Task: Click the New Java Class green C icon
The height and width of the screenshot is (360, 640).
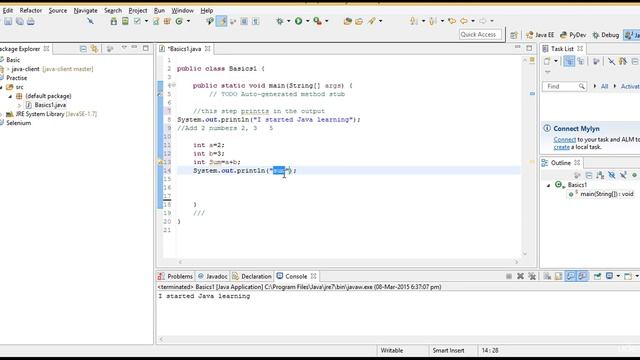Action: click(x=179, y=21)
